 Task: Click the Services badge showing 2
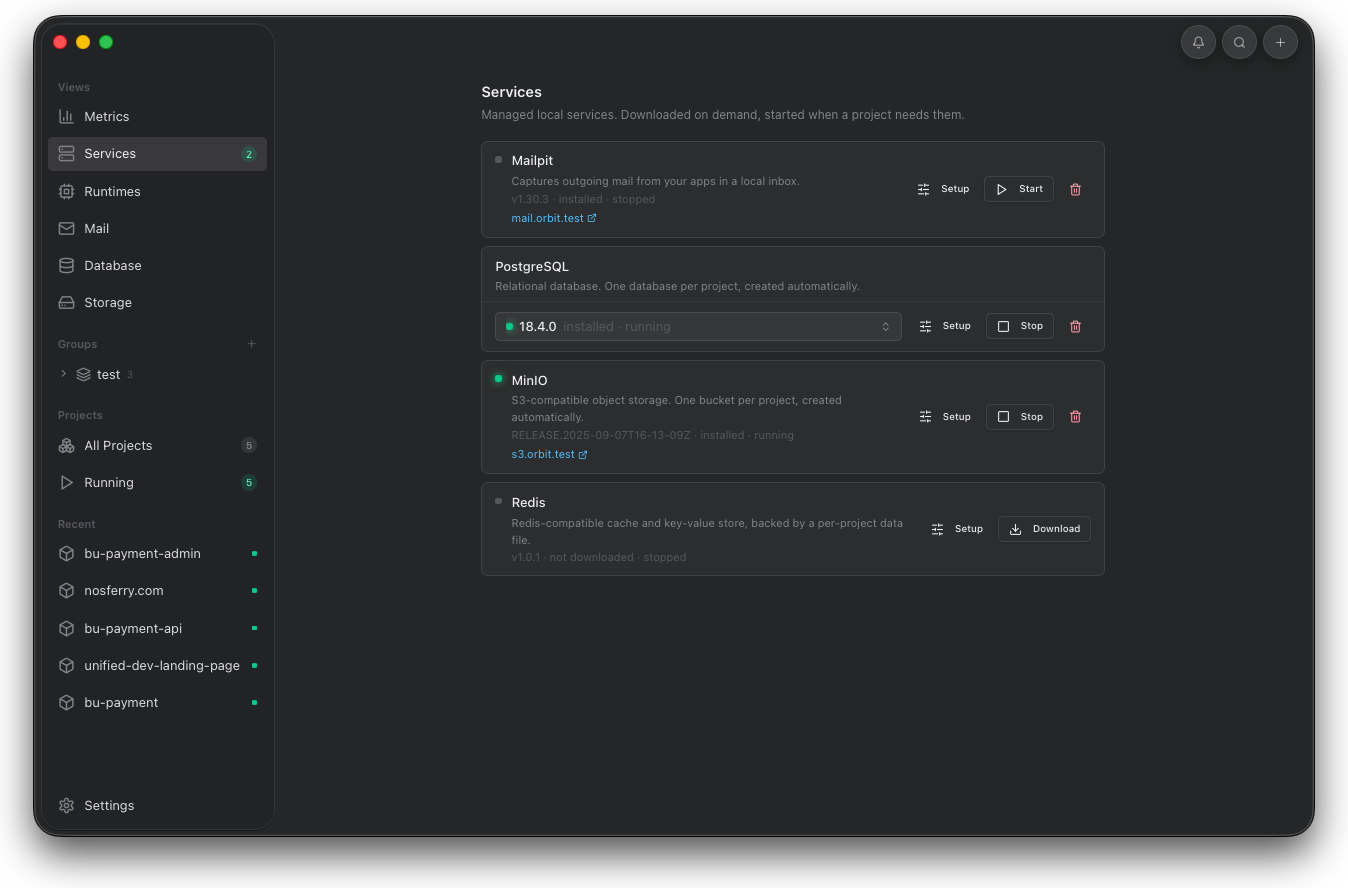coord(249,154)
